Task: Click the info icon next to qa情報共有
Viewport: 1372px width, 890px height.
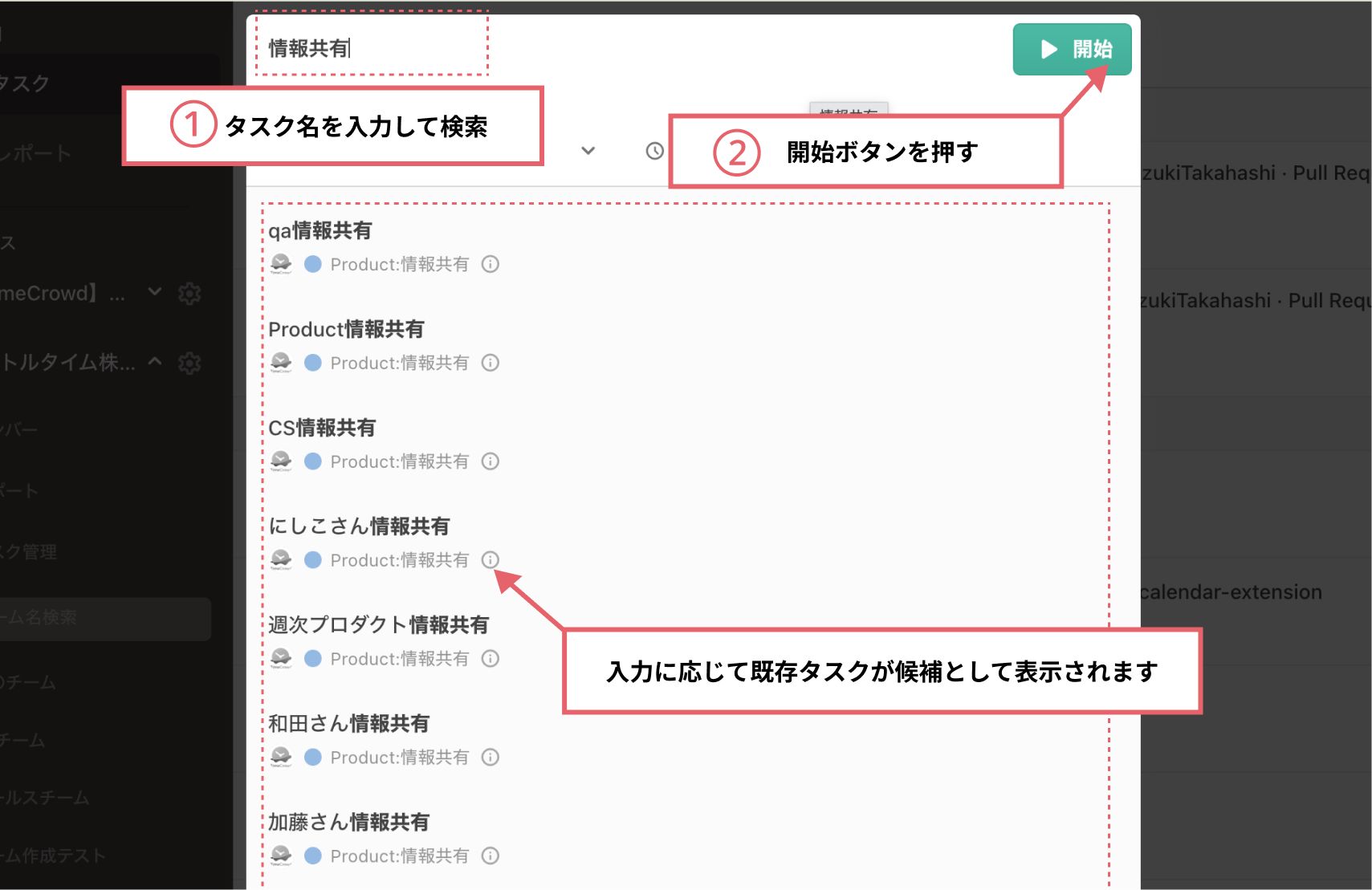Action: tap(490, 264)
